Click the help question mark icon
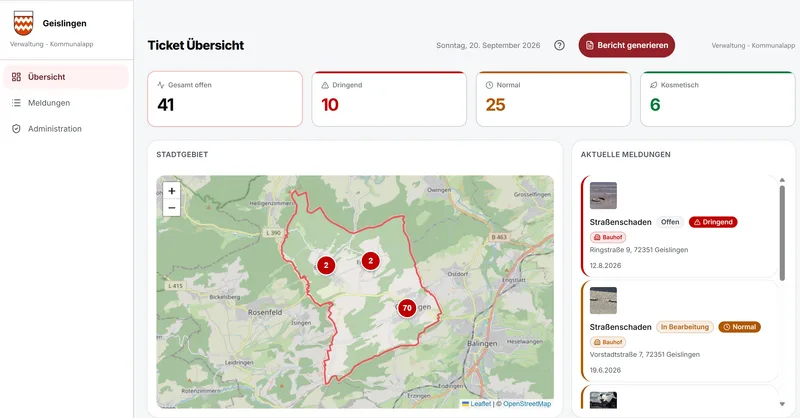800x418 pixels. 559,45
